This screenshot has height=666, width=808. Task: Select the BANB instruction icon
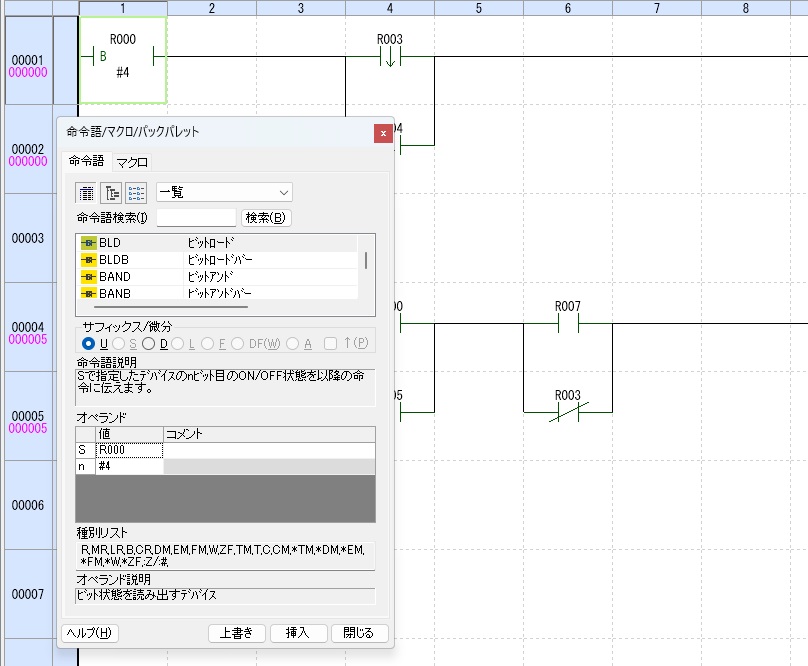[x=88, y=294]
